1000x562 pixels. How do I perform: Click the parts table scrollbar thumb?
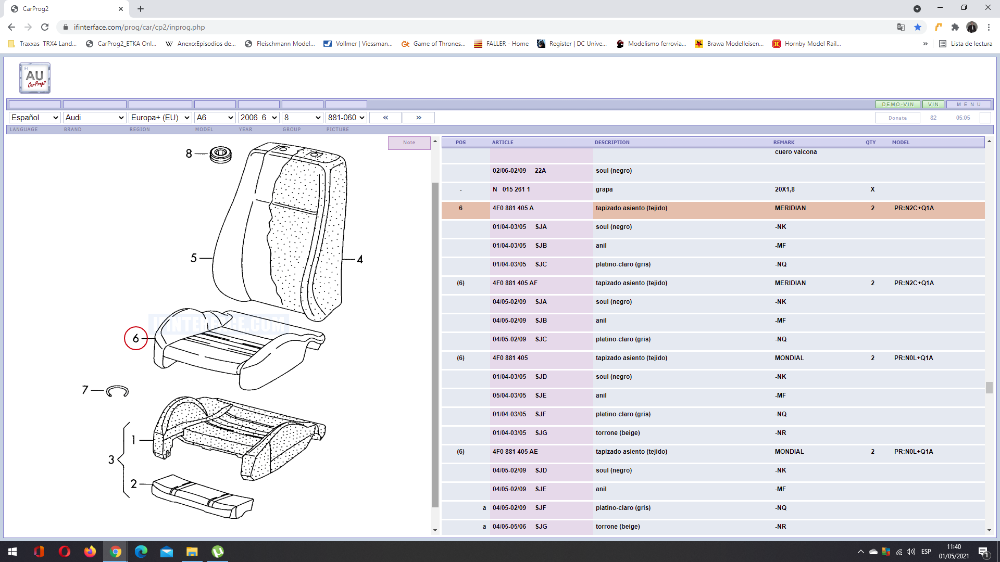click(989, 388)
